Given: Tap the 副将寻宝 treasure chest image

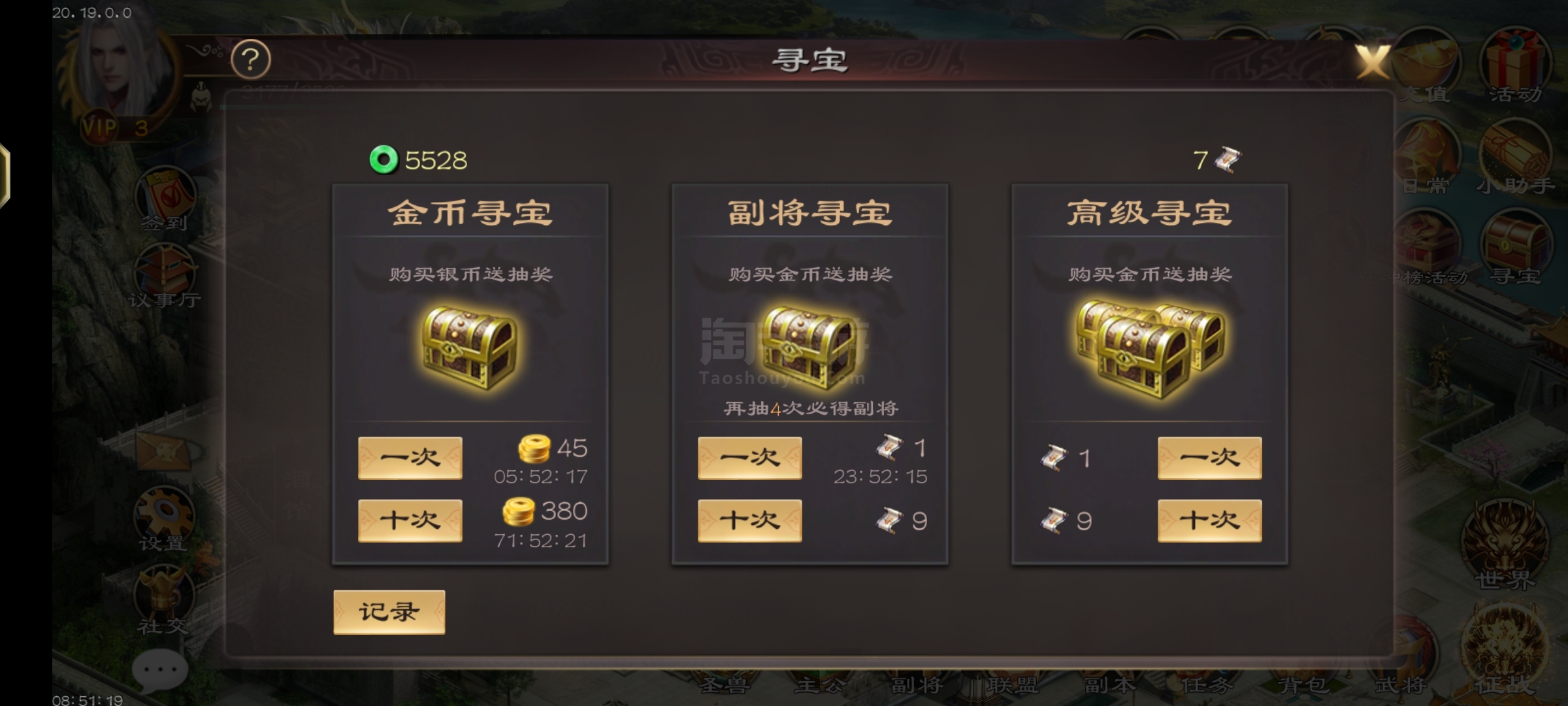Looking at the screenshot, I should (x=810, y=348).
